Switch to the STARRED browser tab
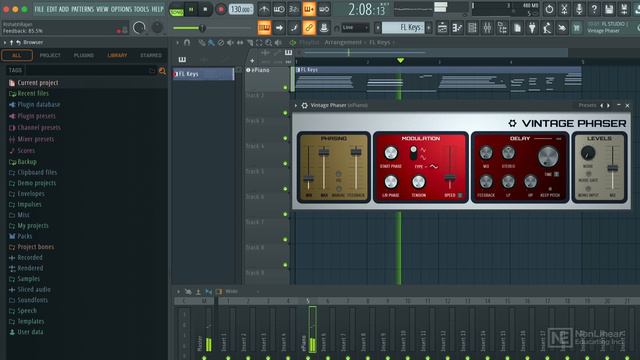Image resolution: width=640 pixels, height=360 pixels. point(151,55)
